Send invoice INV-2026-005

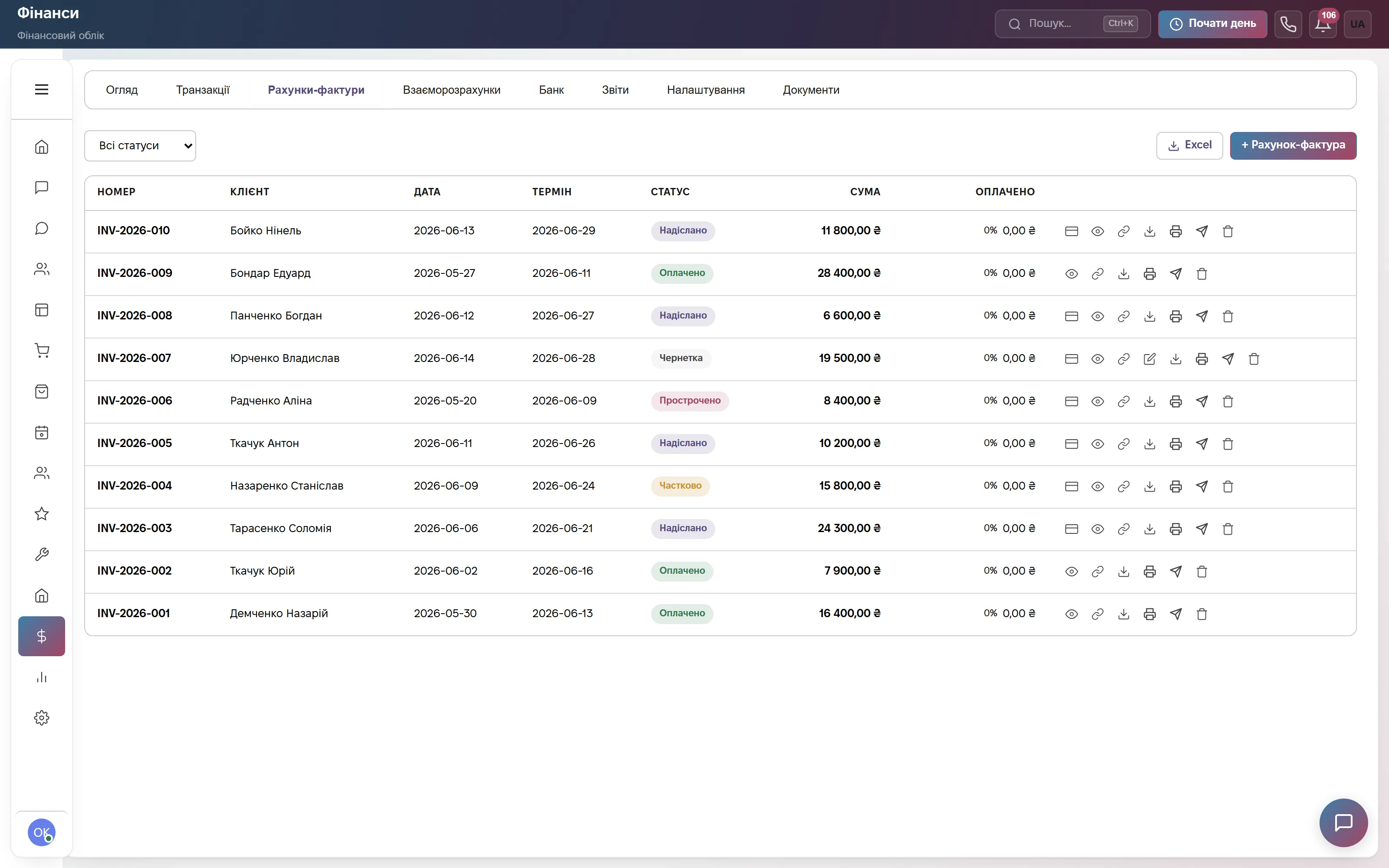pyautogui.click(x=1202, y=444)
